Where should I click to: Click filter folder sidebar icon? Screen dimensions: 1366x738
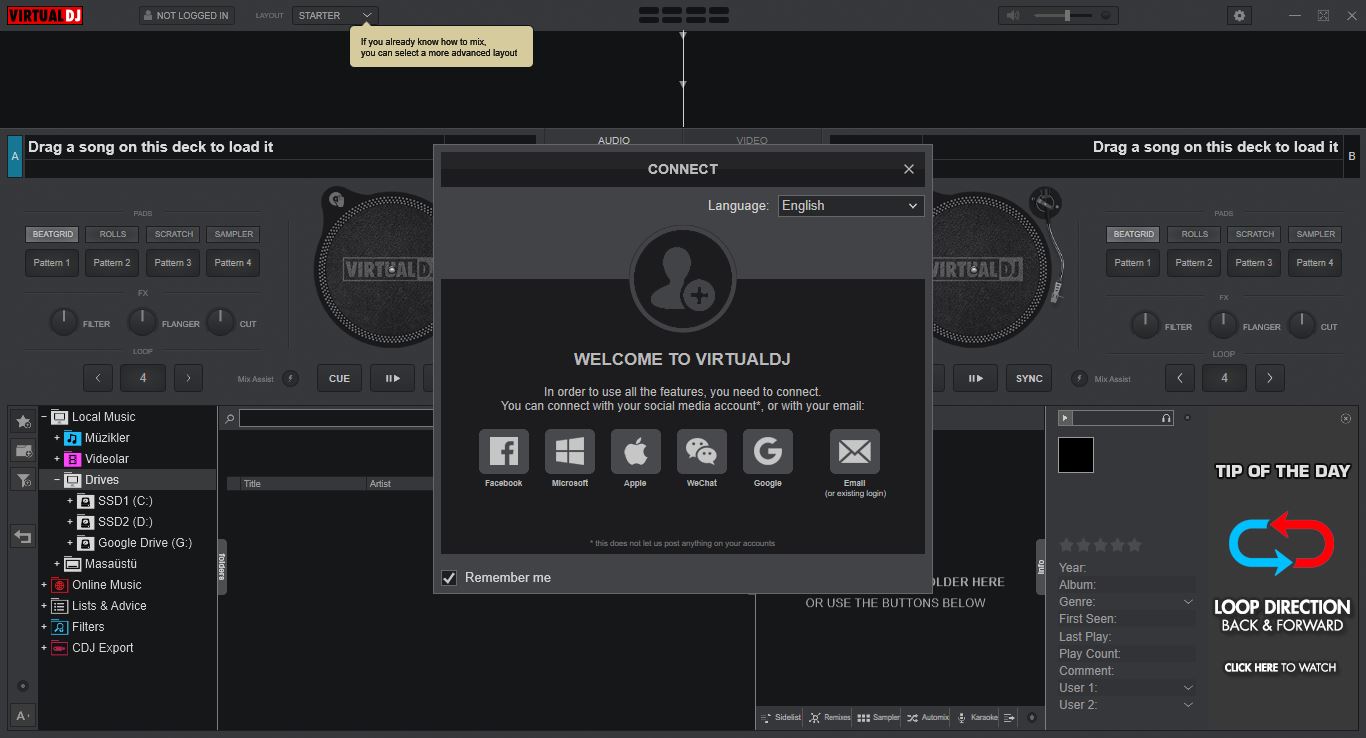pos(23,479)
